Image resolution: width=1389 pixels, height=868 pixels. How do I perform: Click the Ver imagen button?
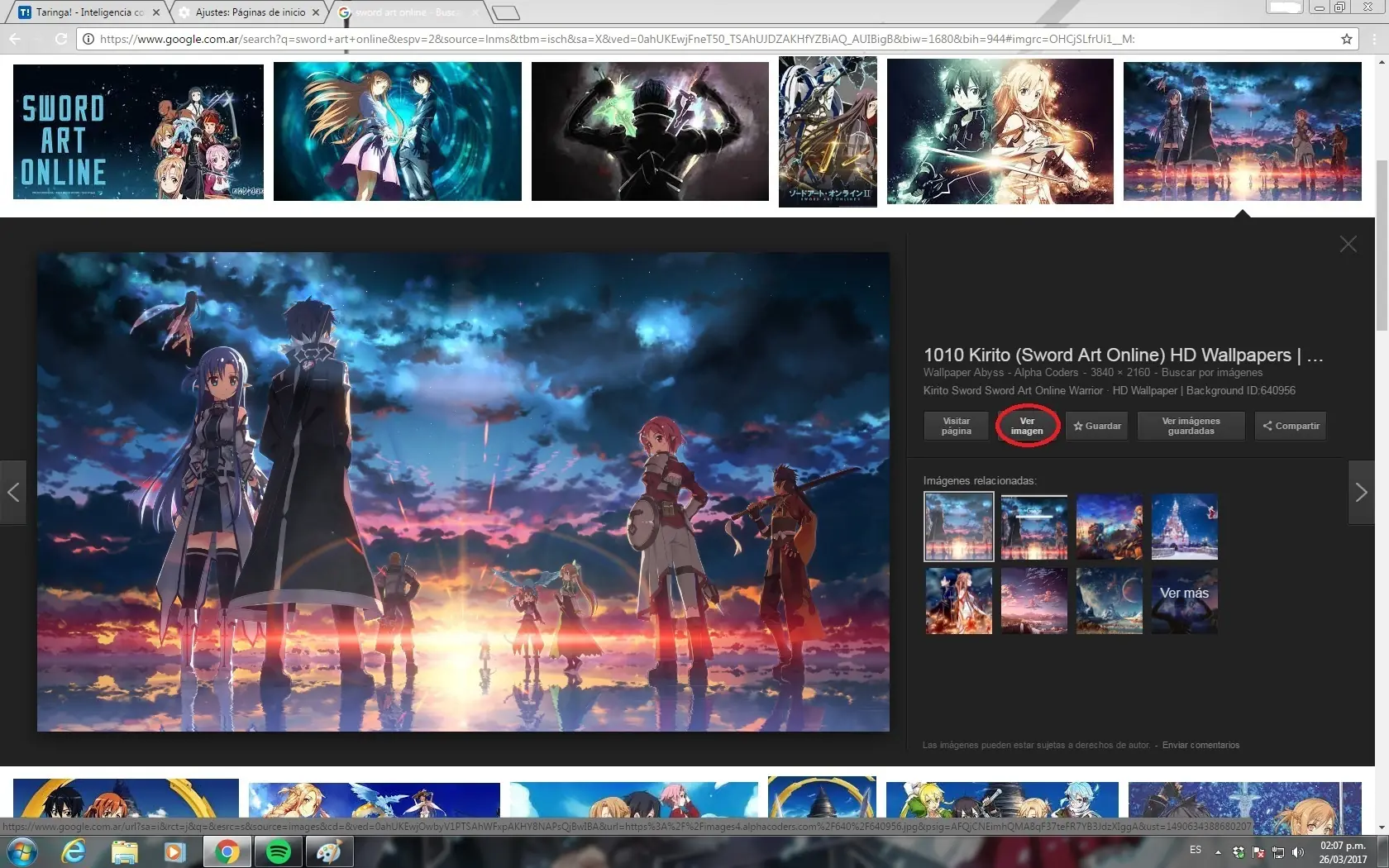click(x=1027, y=426)
